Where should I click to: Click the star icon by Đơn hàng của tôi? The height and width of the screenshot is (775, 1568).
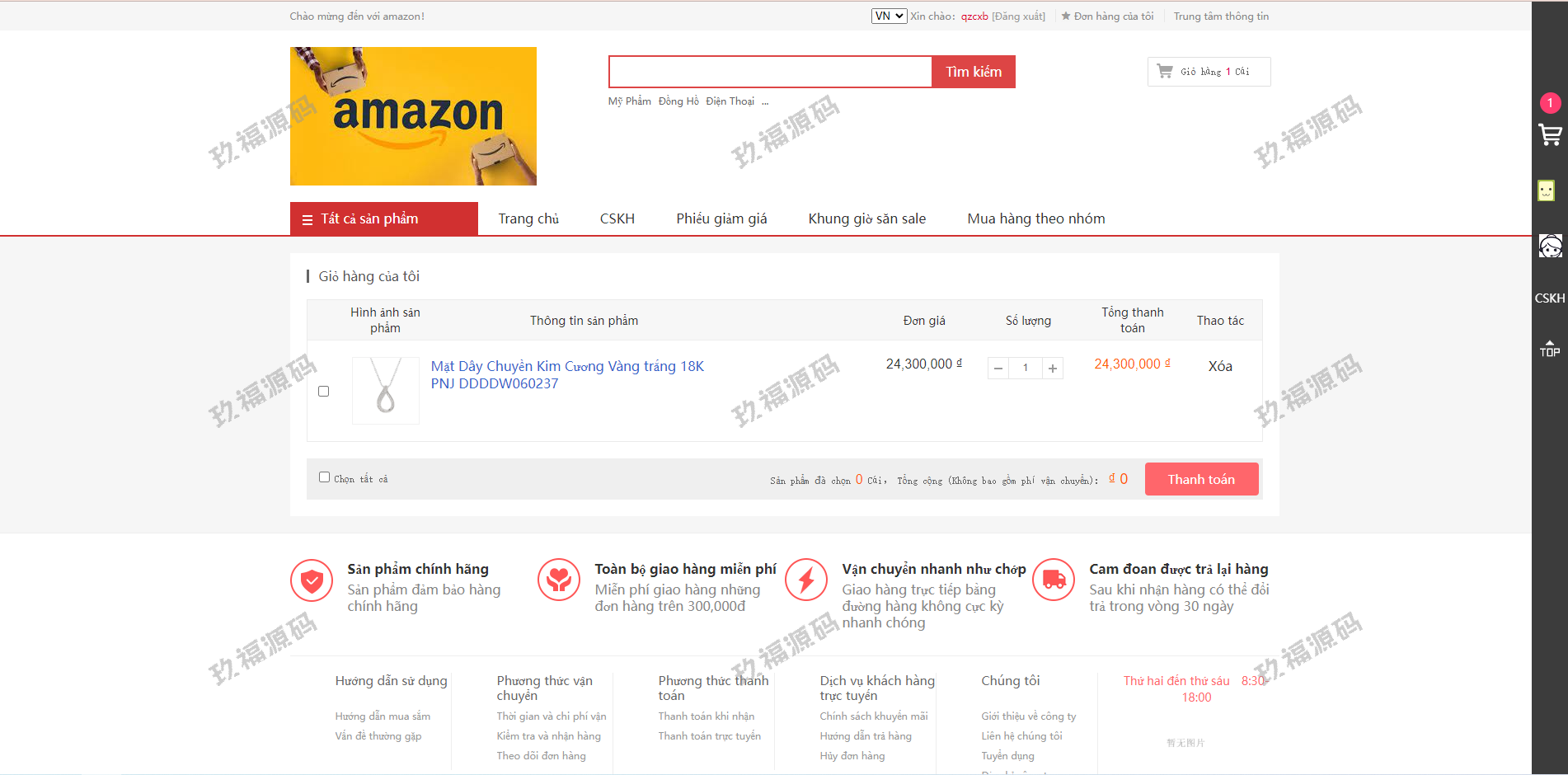1065,16
